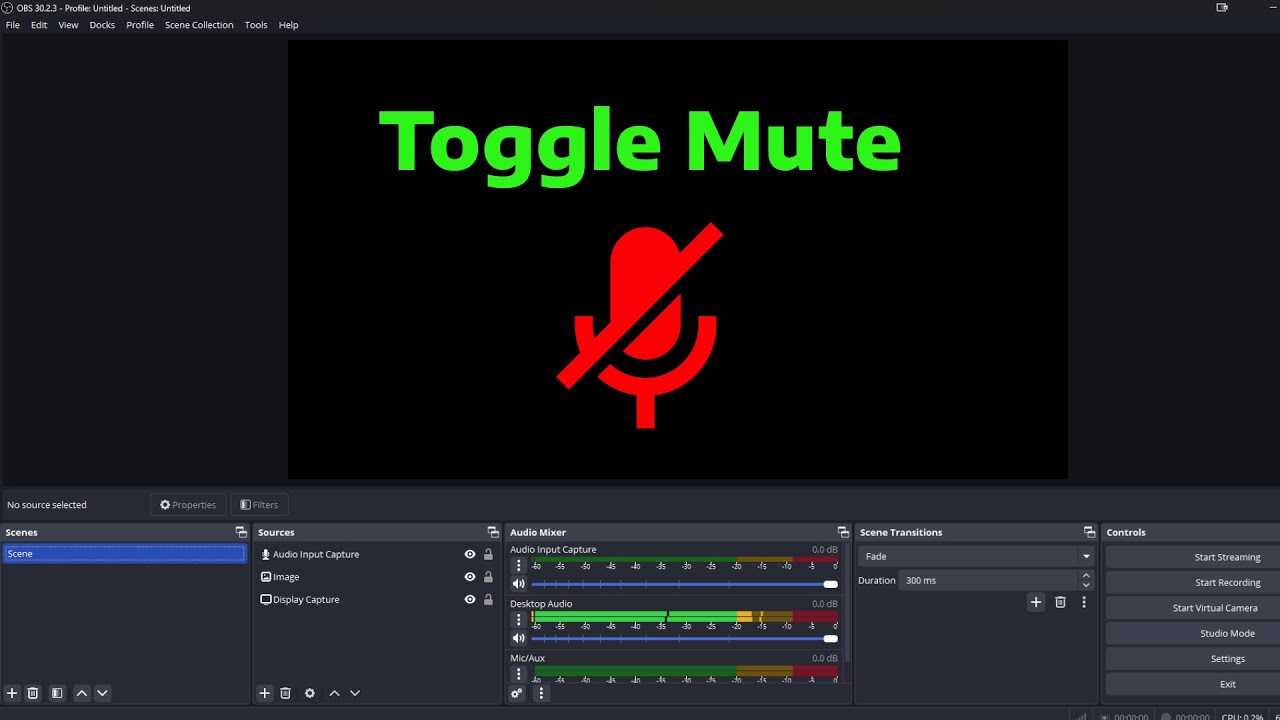Screen dimensions: 1280x720
Task: Open source Properties button in toolbar
Action: click(188, 505)
